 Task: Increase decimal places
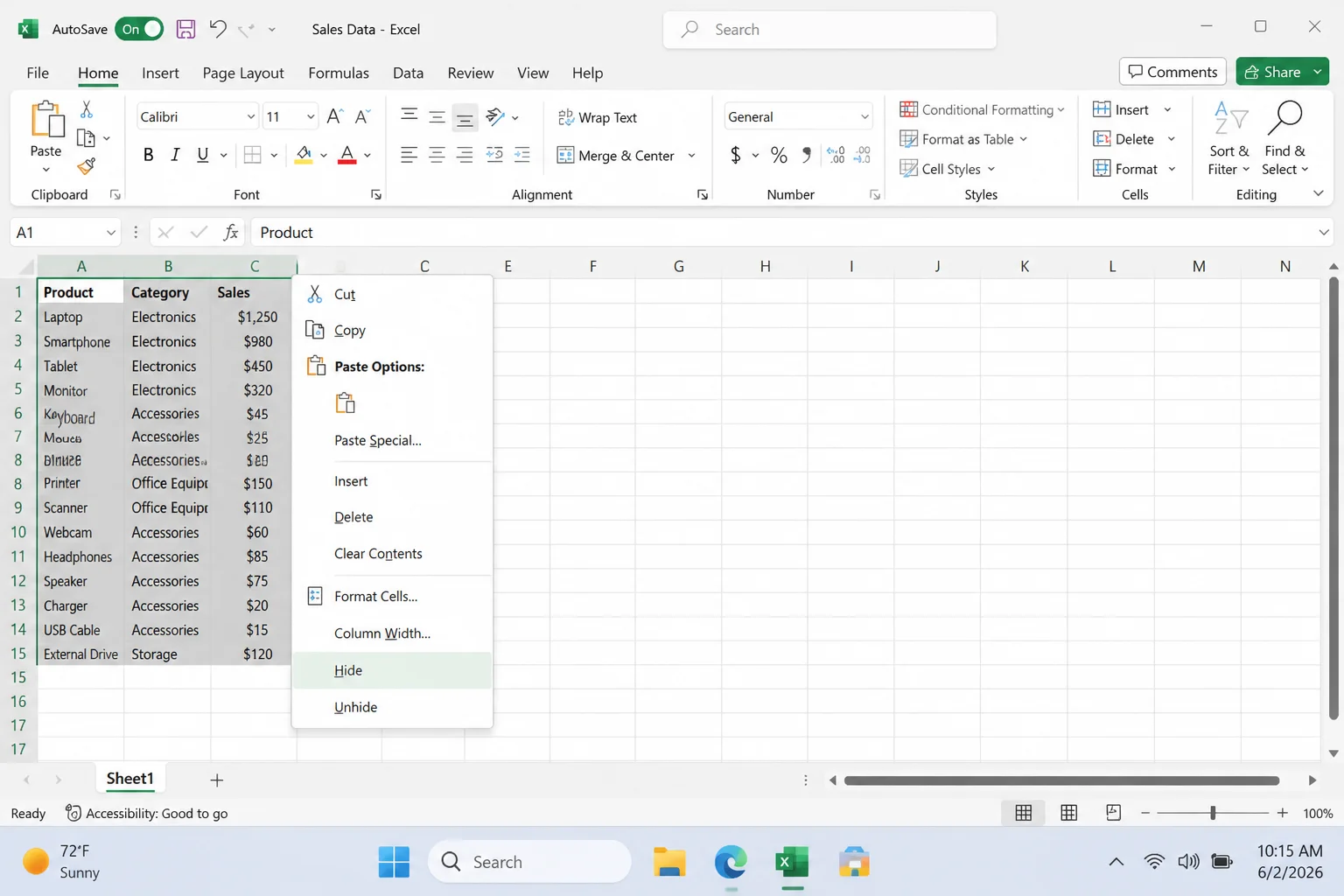(x=836, y=155)
